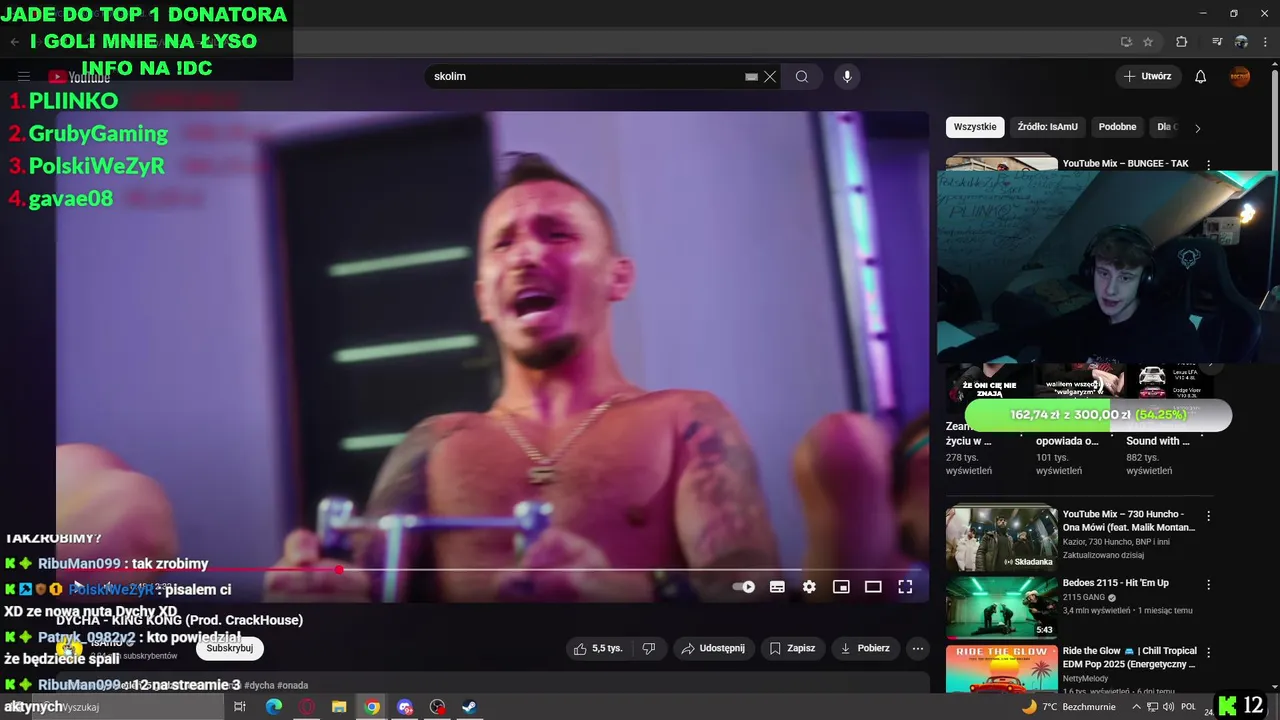Toggle fullscreen on the video player
This screenshot has width=1280, height=720.
point(905,587)
